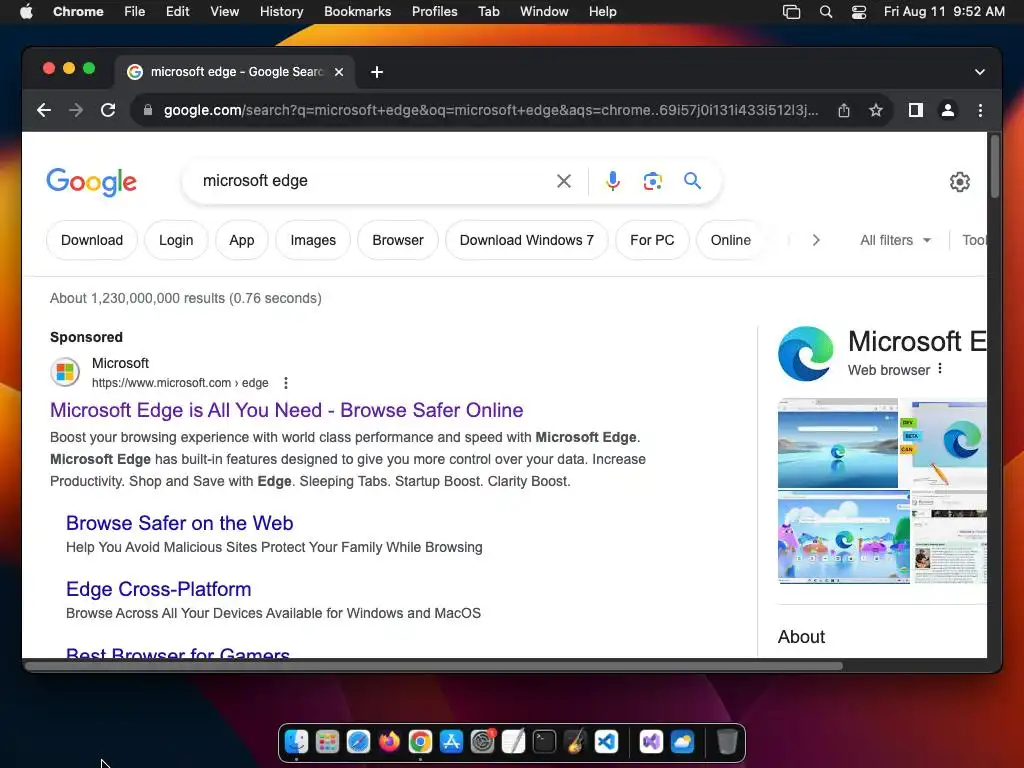Viewport: 1024px width, 768px height.
Task: Open Visual Studio Code from Dock
Action: pos(606,742)
